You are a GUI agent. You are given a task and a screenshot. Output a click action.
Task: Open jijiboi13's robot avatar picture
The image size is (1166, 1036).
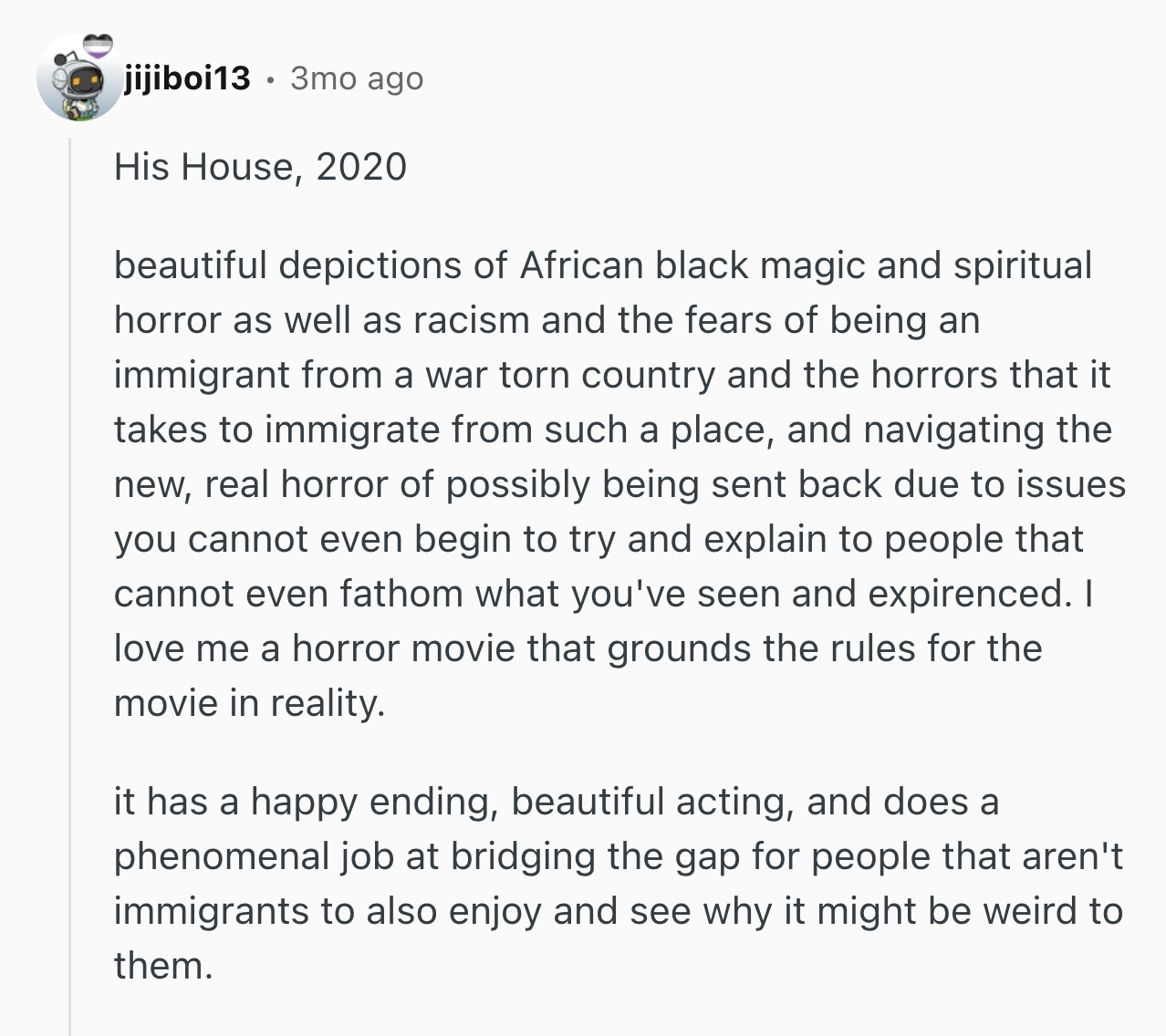tap(78, 78)
